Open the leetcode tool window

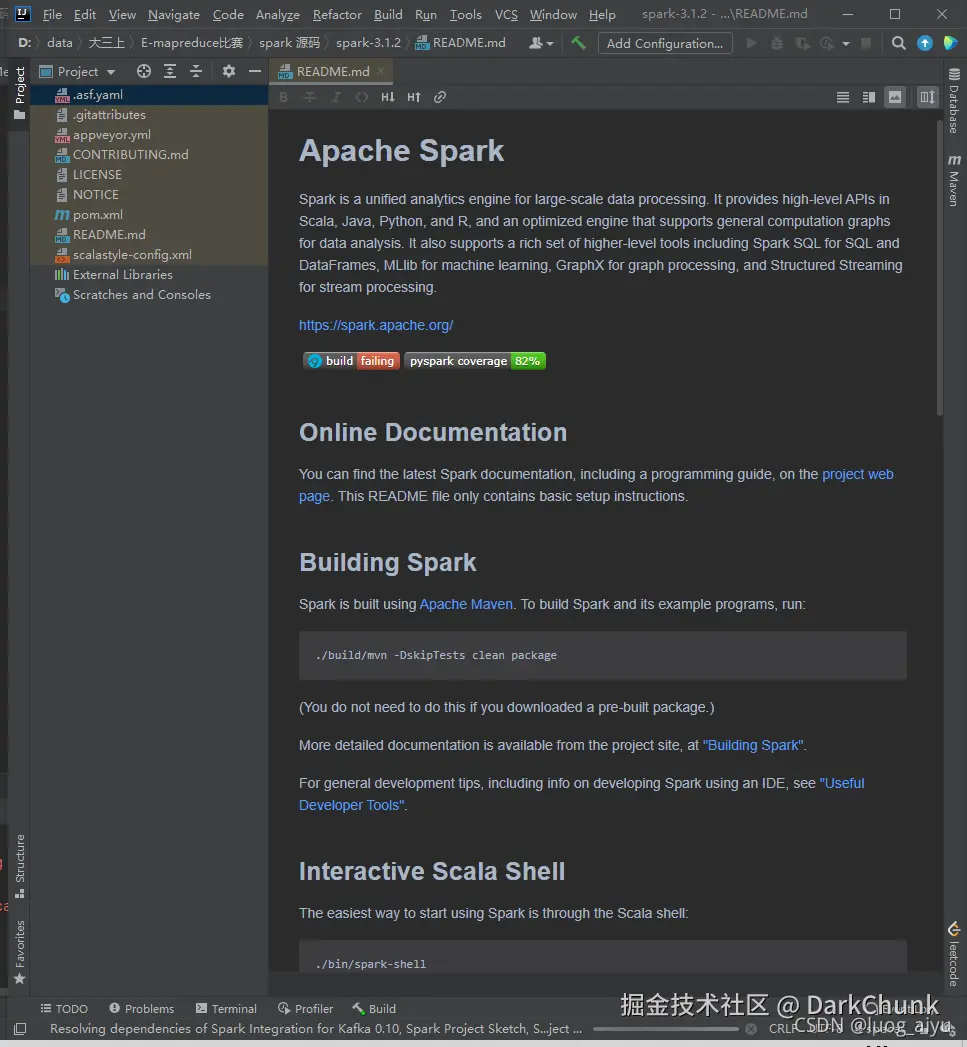click(954, 954)
